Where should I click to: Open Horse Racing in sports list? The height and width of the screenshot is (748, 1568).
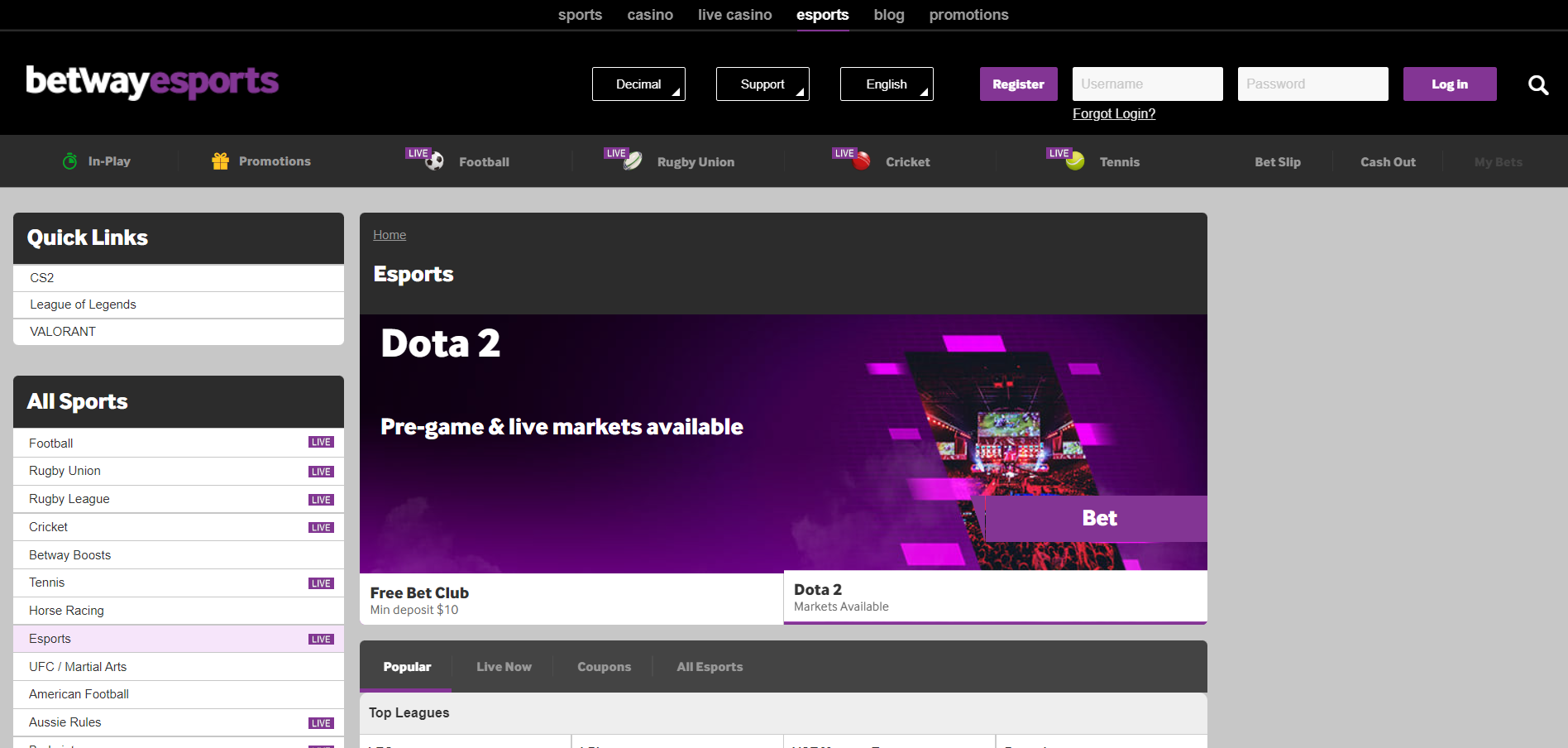pyautogui.click(x=179, y=611)
